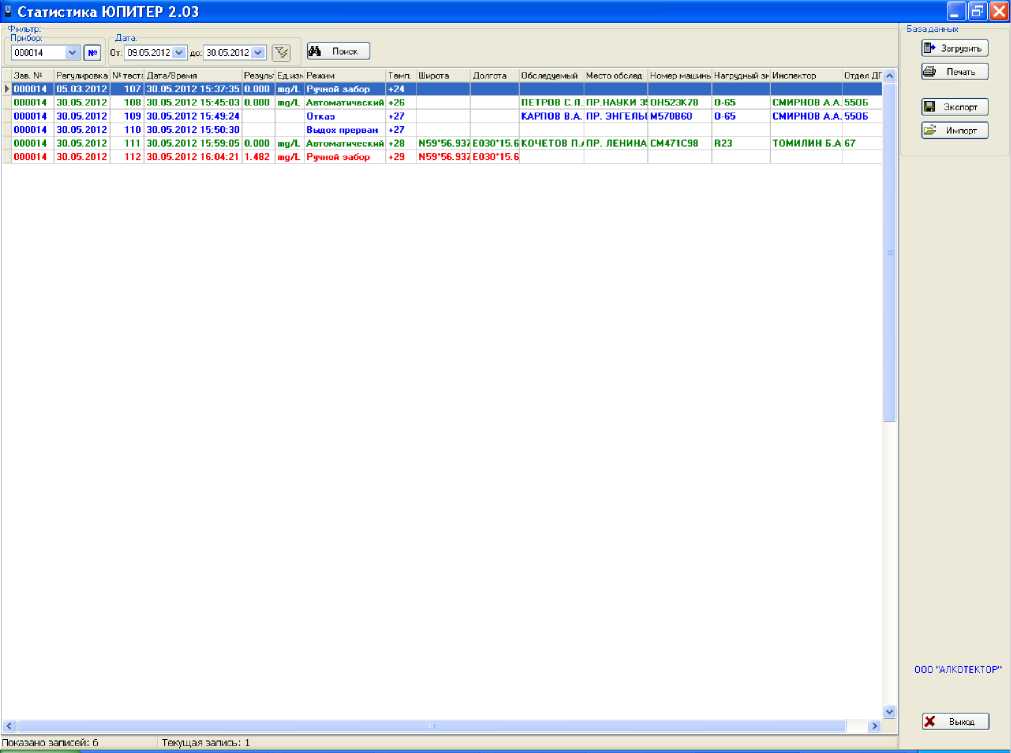Click the inspector ТОМИЛИН Б.А. cell
The image size is (1011, 753).
click(806, 143)
